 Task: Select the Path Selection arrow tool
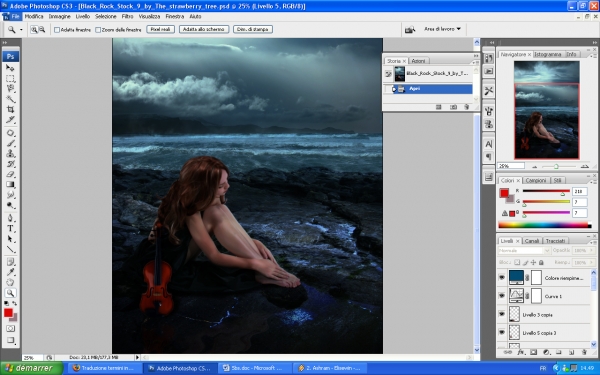click(10, 239)
